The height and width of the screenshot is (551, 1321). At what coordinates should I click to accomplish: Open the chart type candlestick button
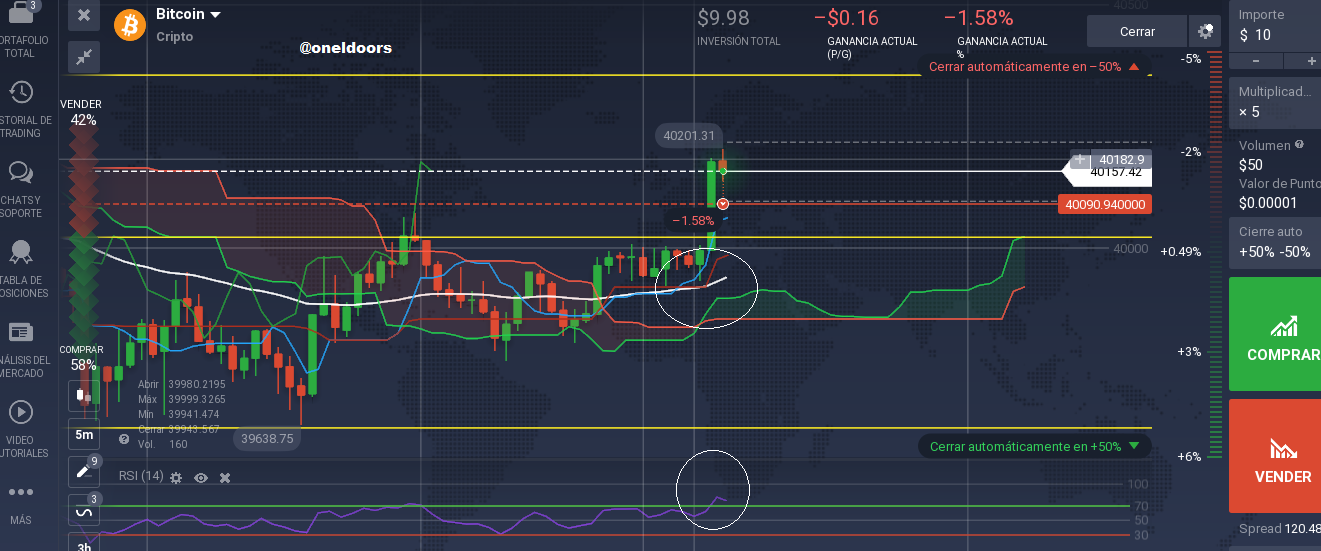[83, 395]
